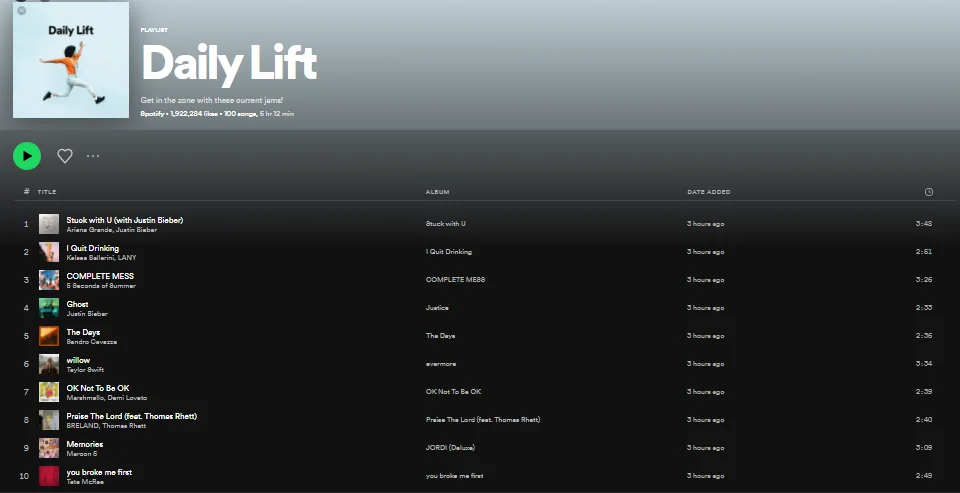Select song title Memories
Screen dimensions: 960x493
click(x=84, y=444)
